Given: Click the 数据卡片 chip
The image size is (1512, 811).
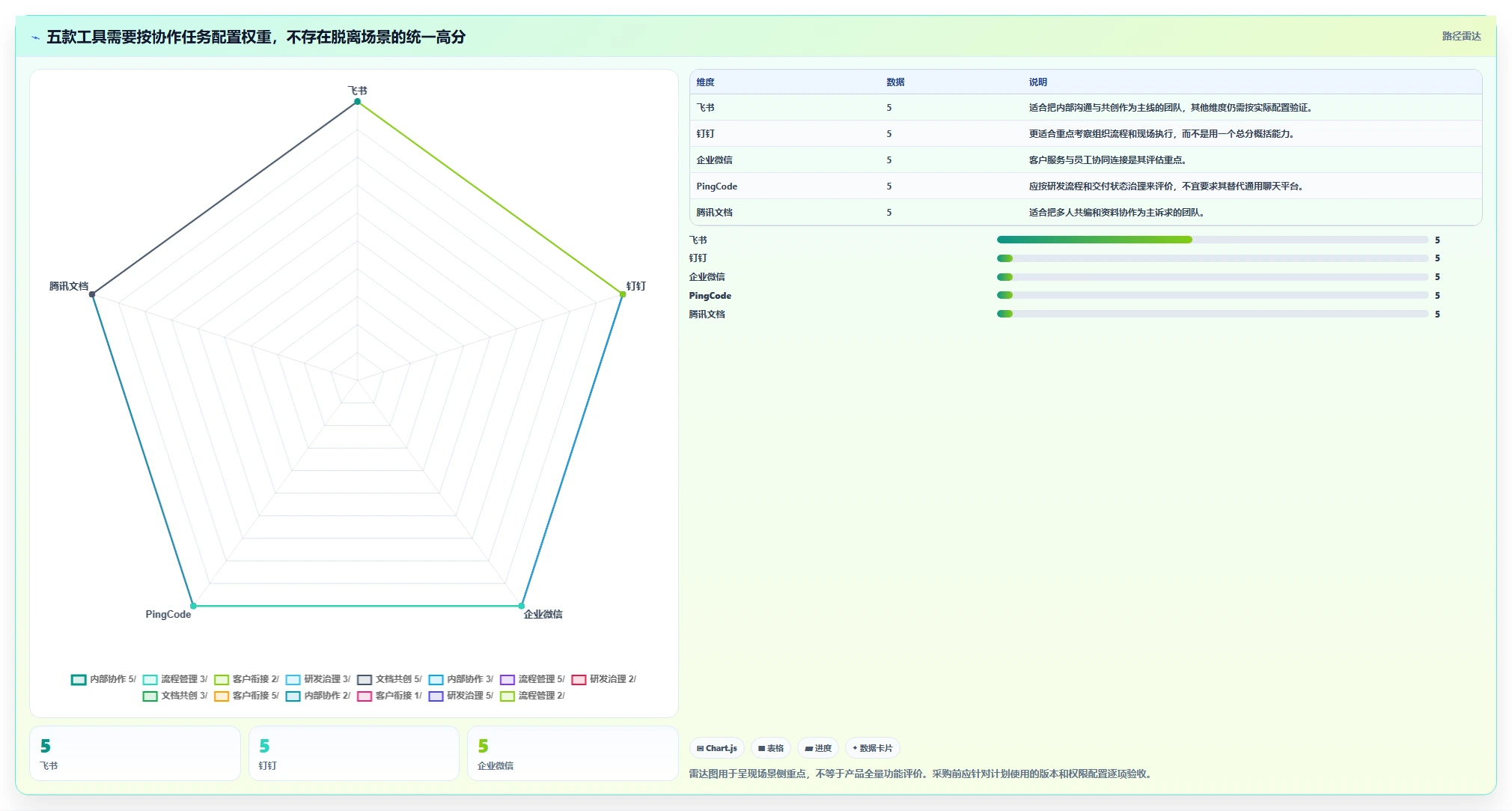Looking at the screenshot, I should [x=873, y=748].
